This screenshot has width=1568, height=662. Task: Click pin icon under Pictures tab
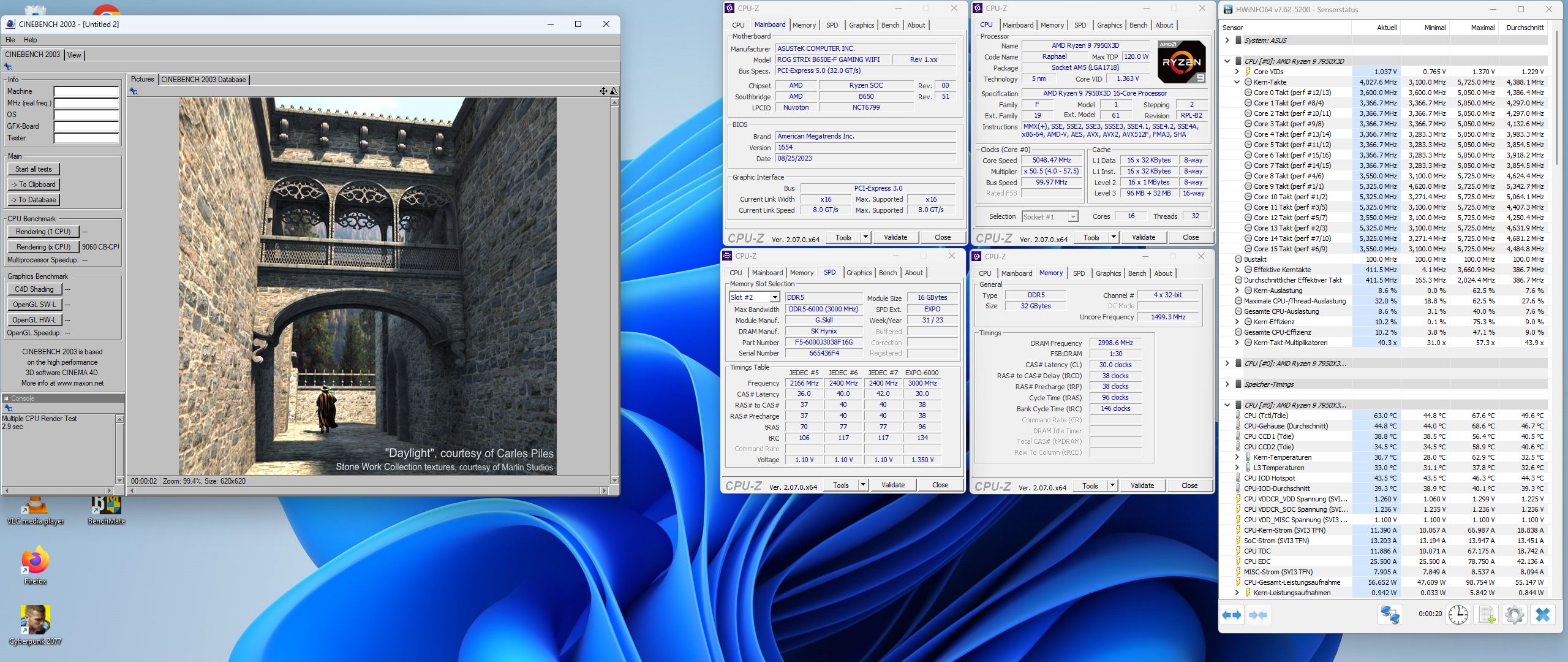(x=134, y=91)
